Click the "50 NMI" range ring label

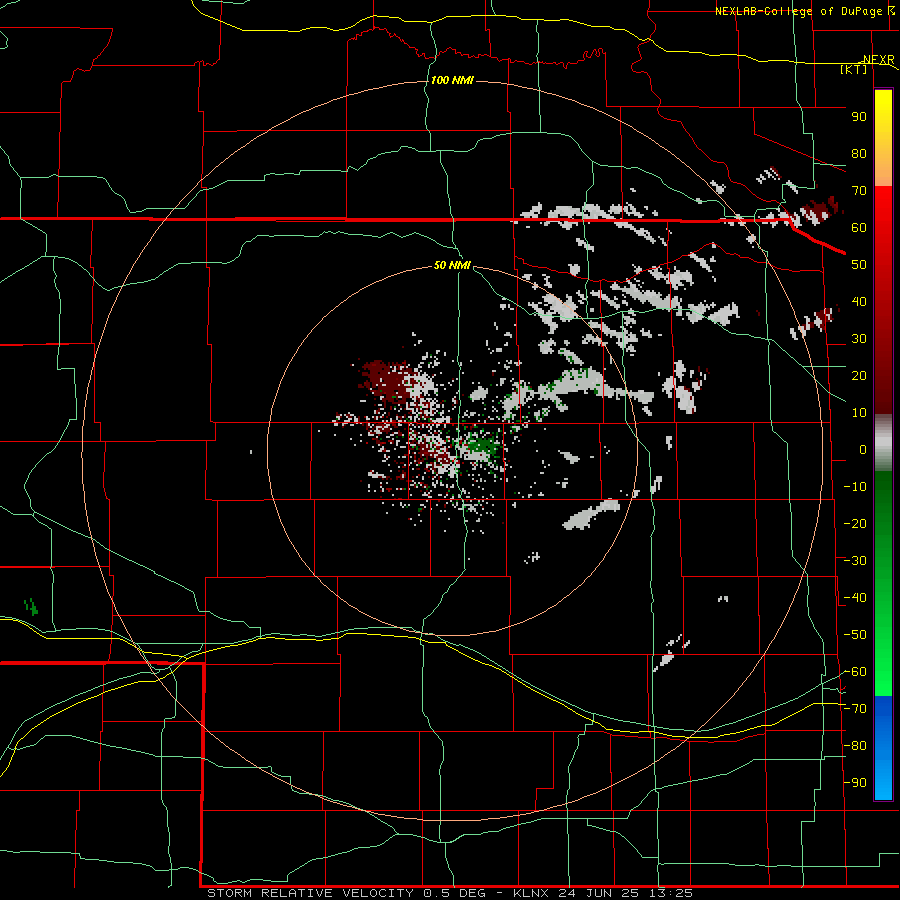(x=452, y=265)
